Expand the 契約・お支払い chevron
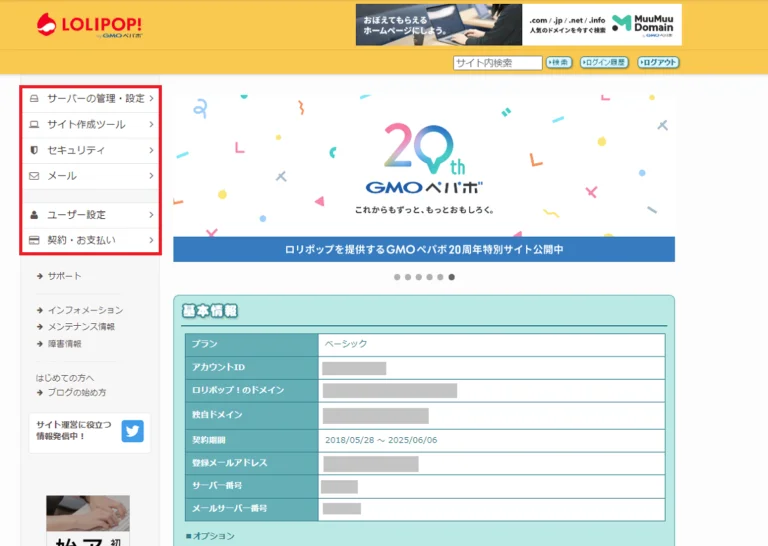Screen dimensions: 768x546 click(151, 240)
